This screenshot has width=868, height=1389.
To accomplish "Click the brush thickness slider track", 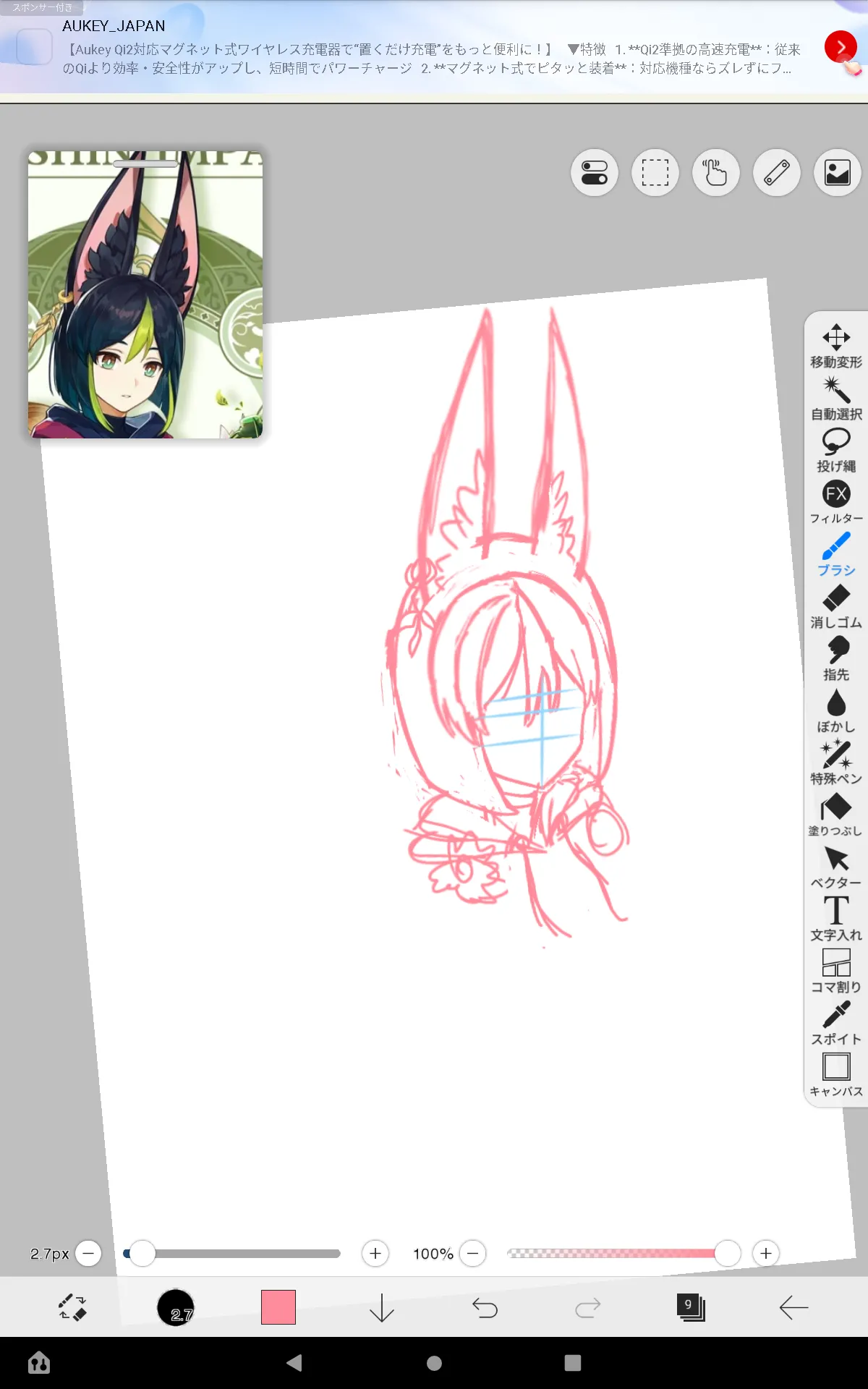I will tap(232, 1253).
